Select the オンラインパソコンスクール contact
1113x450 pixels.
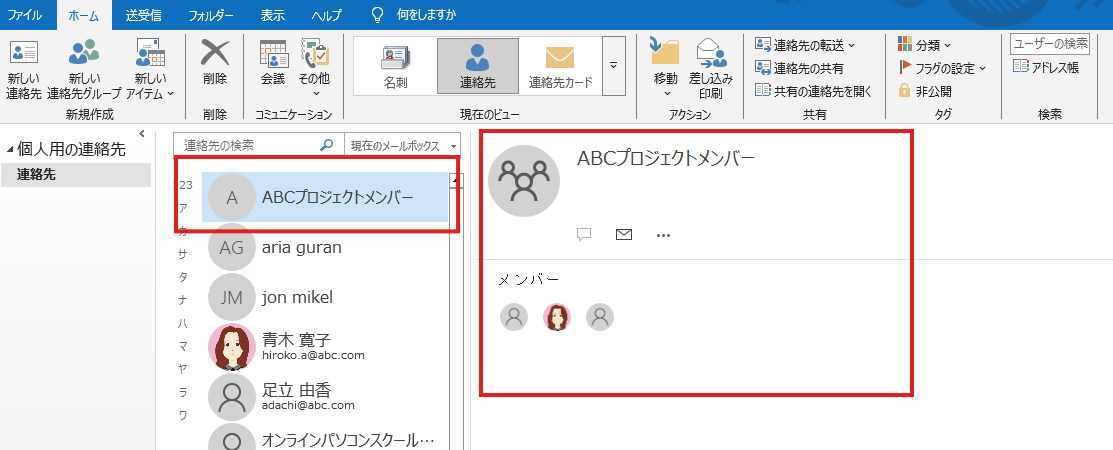click(325, 437)
